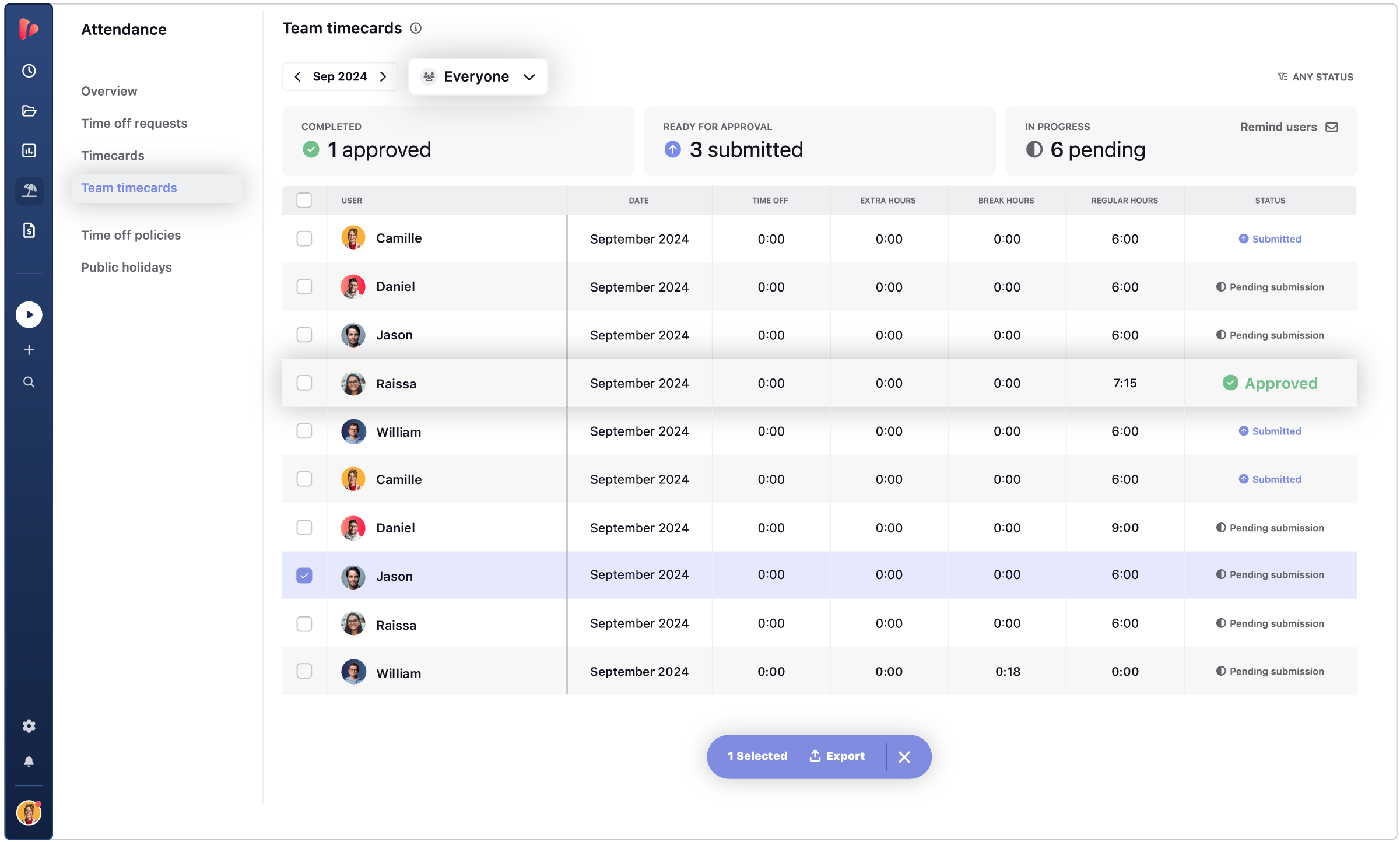The image size is (1400, 842).
Task: Select the Team timecards menu item
Action: 129,187
